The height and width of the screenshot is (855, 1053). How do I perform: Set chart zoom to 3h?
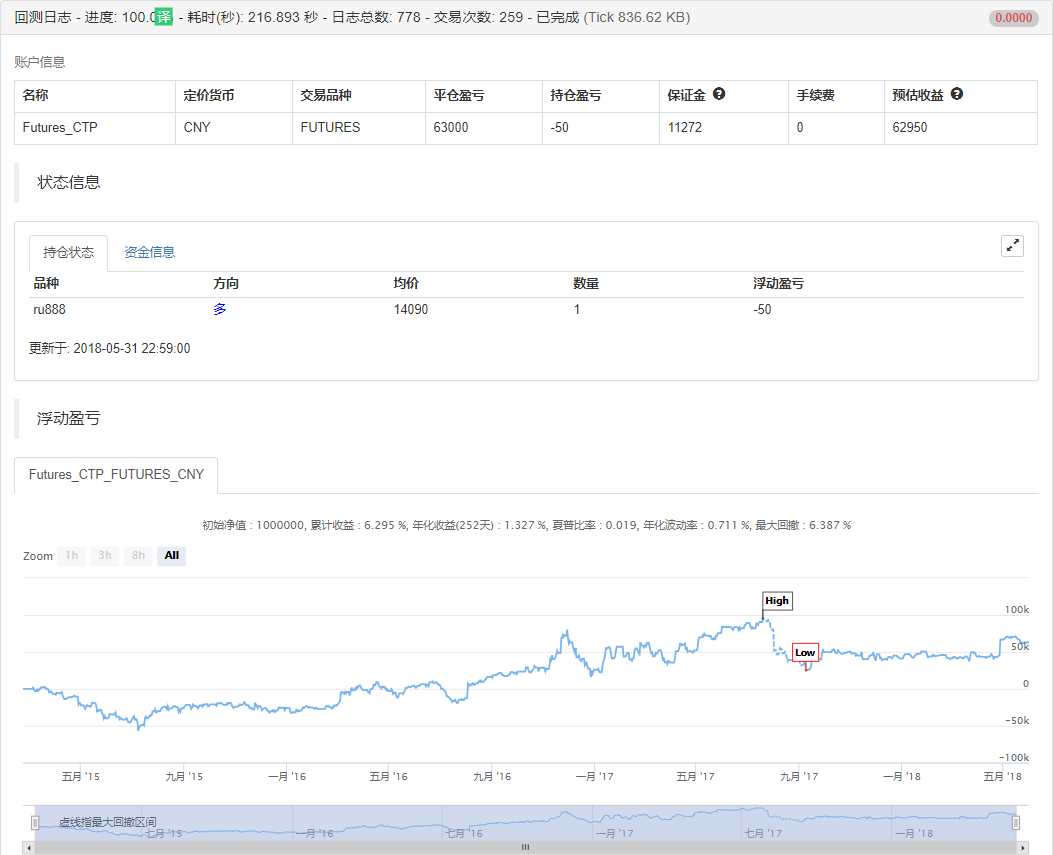coord(105,556)
